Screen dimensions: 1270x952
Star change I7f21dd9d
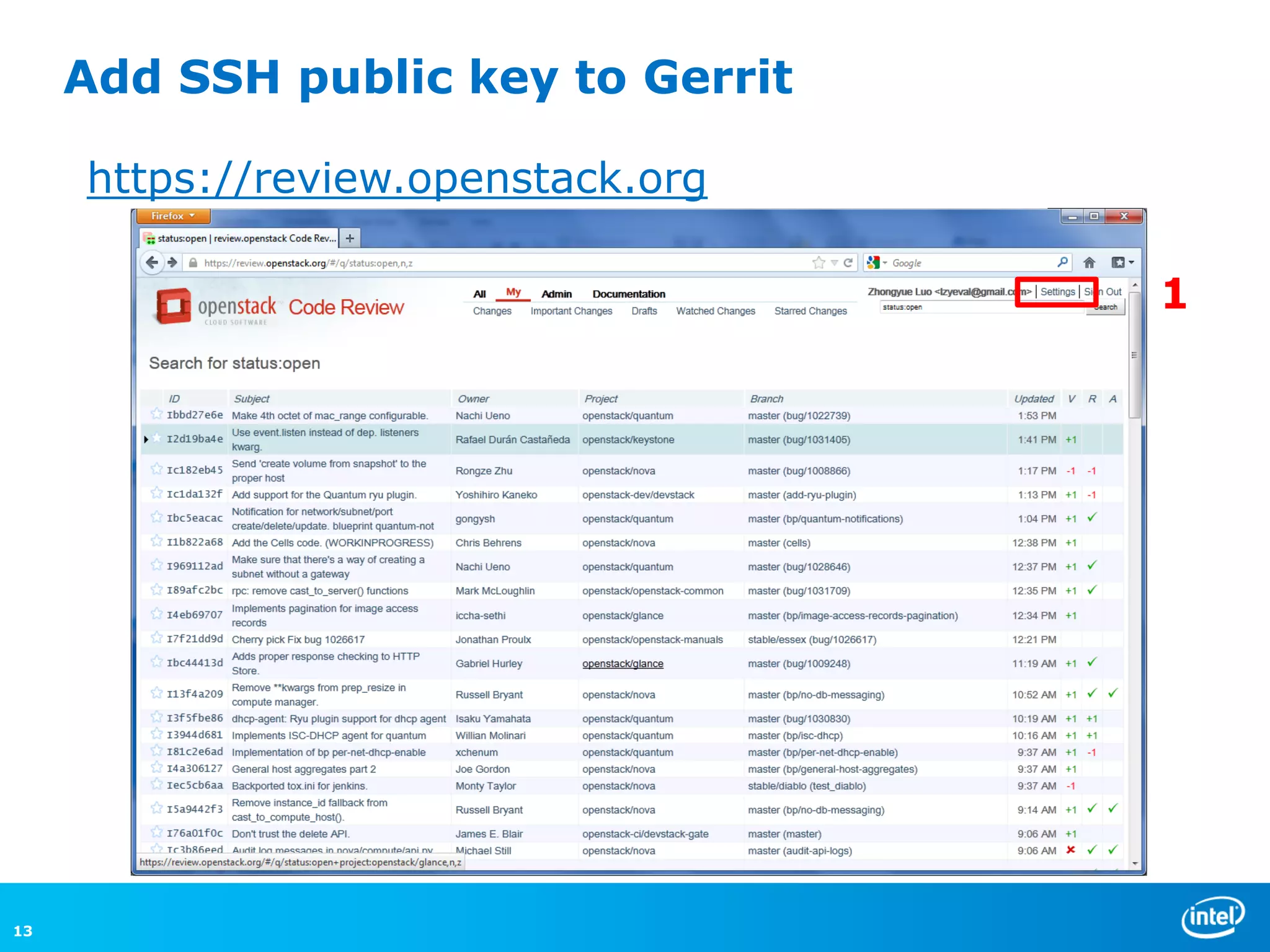pos(157,638)
